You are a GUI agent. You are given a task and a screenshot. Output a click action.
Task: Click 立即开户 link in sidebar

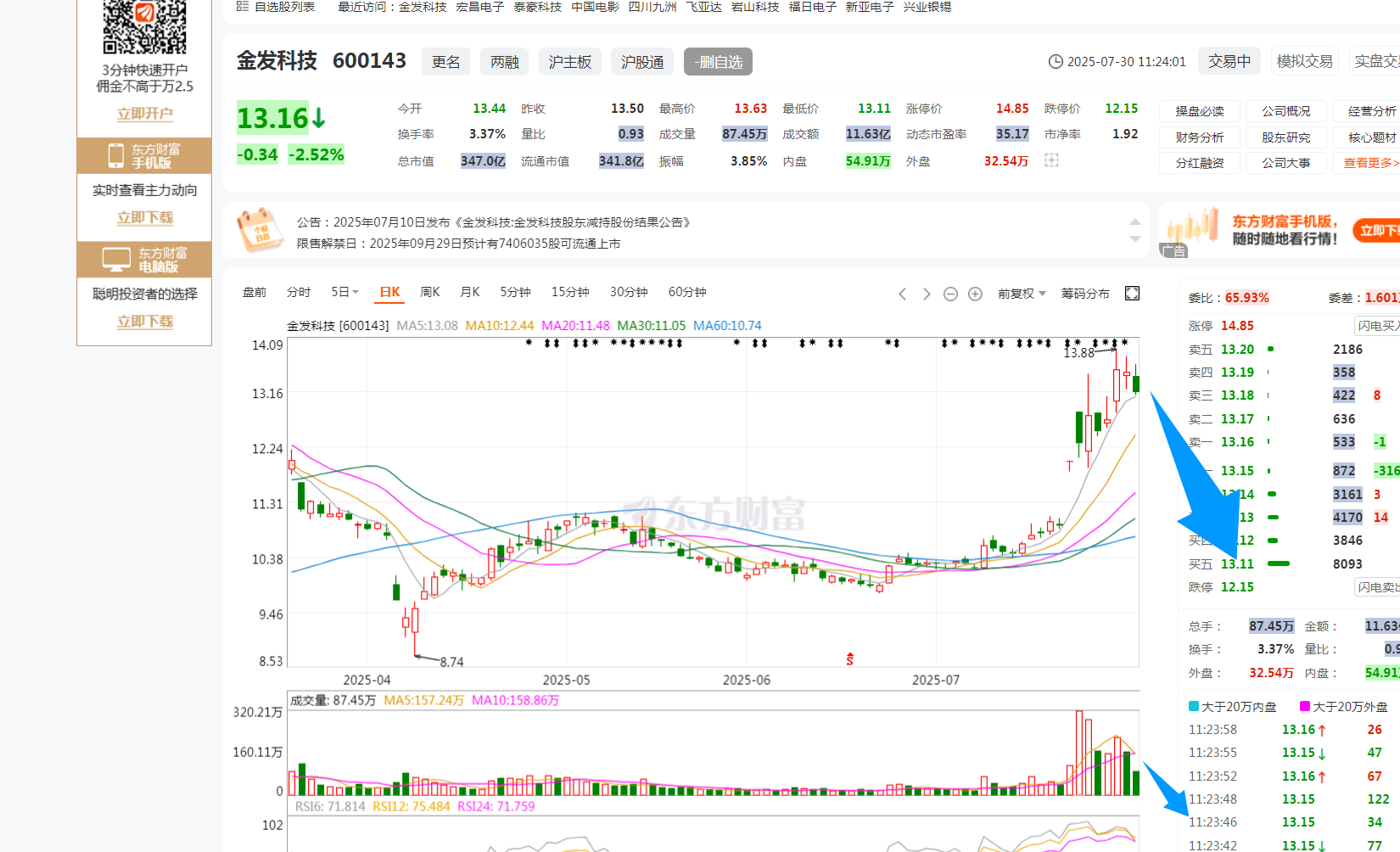pyautogui.click(x=145, y=114)
